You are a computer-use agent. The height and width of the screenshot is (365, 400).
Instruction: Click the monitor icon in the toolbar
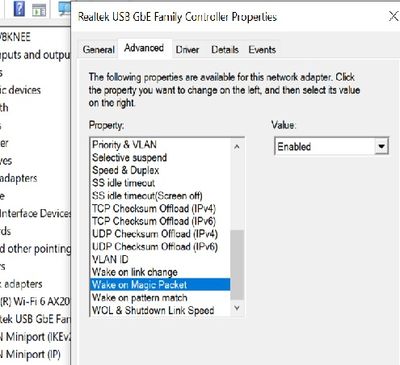pos(64,8)
